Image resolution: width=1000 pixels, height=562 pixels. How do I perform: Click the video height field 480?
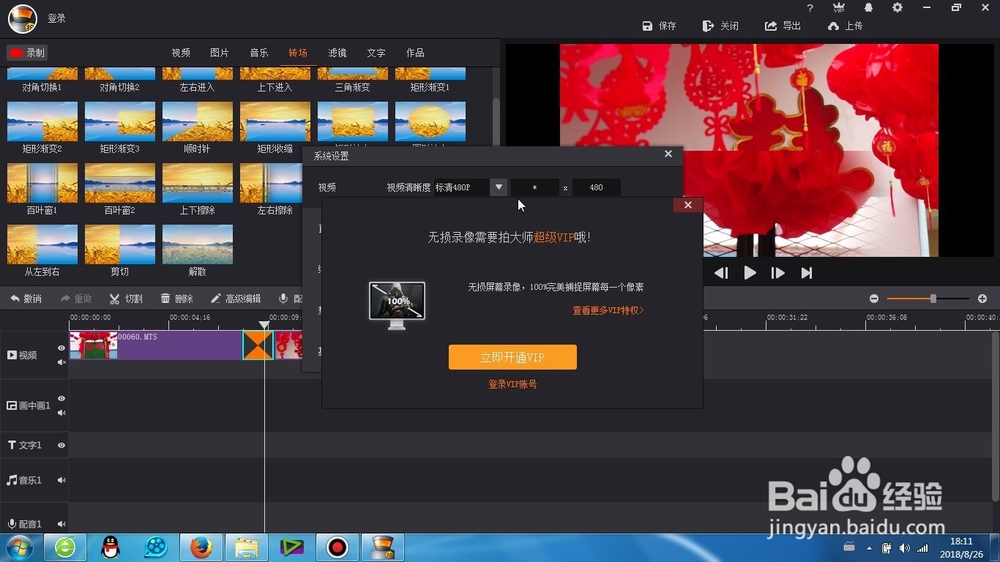(x=596, y=187)
